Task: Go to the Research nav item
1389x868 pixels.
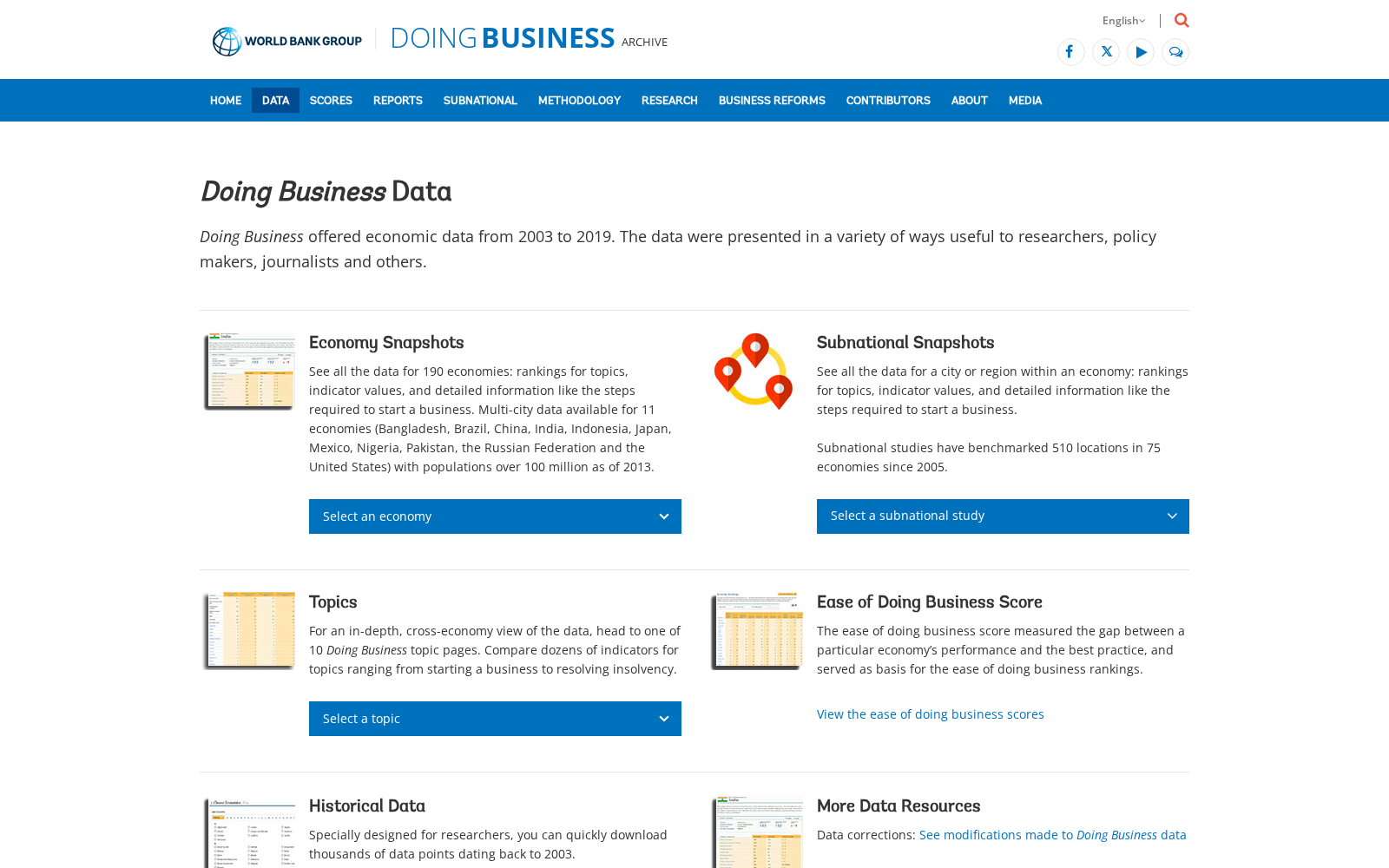Action: 669,101
